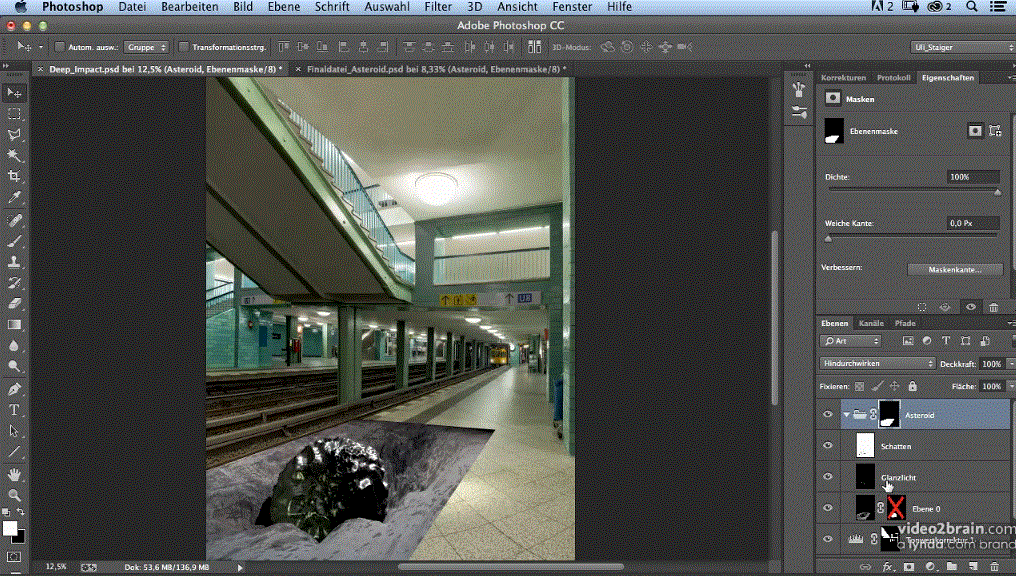The image size is (1016, 576).
Task: Open the Filter menu
Action: [x=438, y=6]
